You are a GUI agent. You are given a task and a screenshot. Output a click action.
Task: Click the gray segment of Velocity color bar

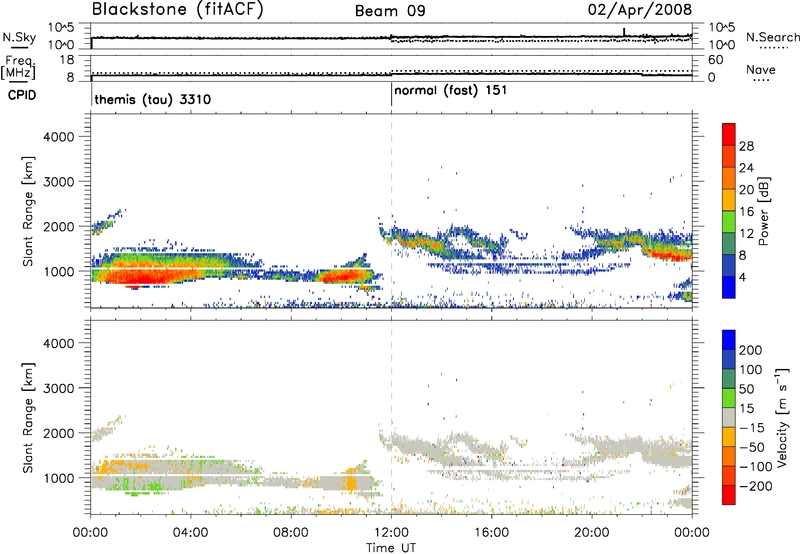[x=729, y=417]
